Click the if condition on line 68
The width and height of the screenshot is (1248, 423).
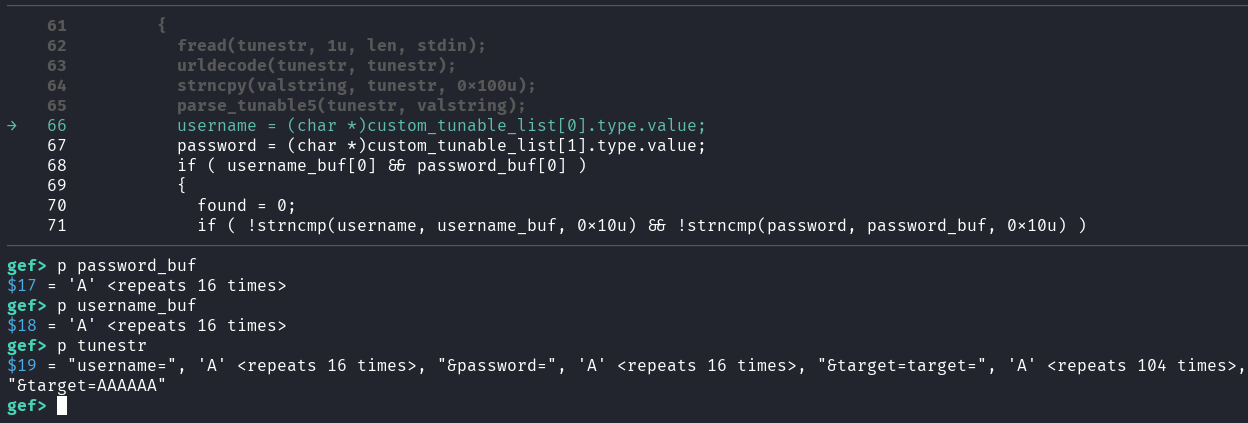pos(381,165)
